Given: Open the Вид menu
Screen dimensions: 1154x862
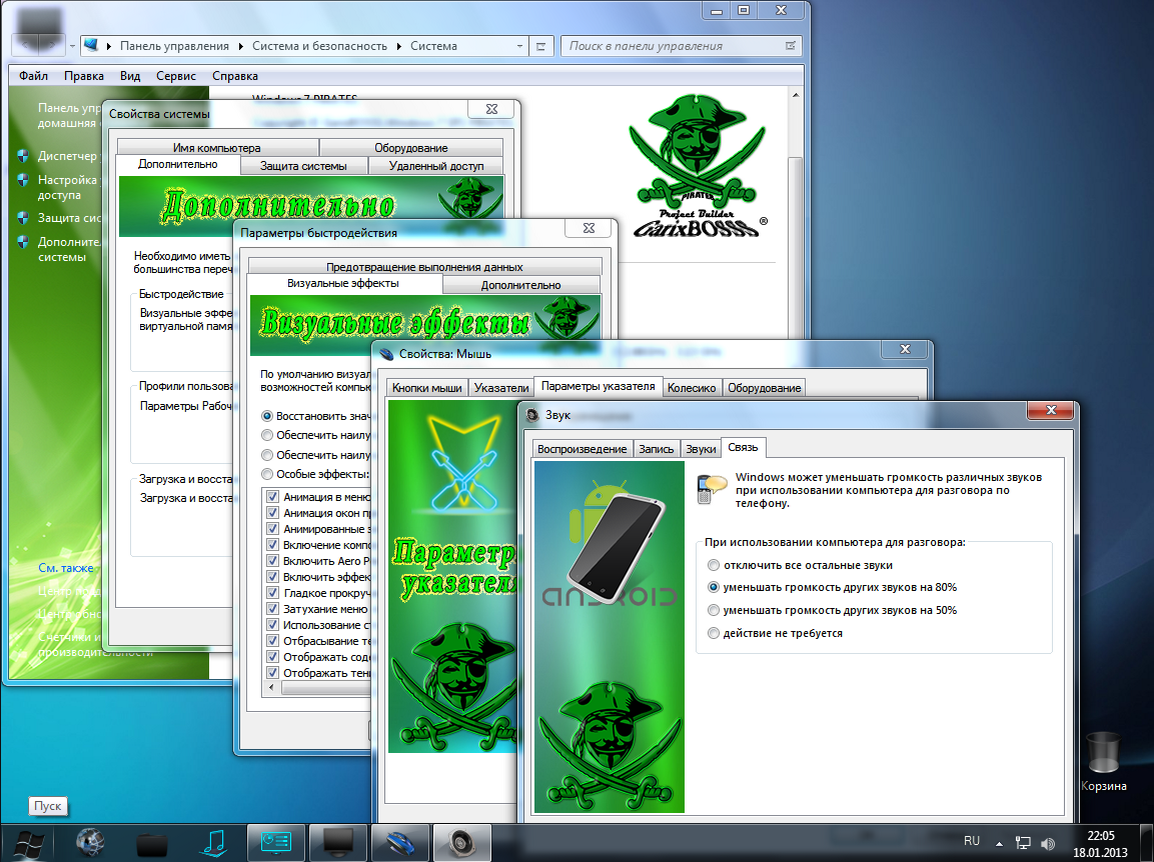Looking at the screenshot, I should (130, 76).
